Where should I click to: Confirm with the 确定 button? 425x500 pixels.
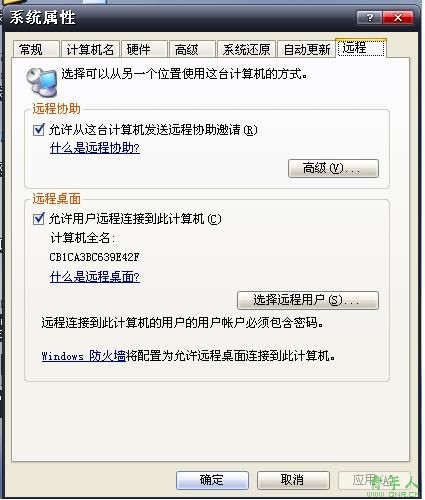(x=212, y=480)
